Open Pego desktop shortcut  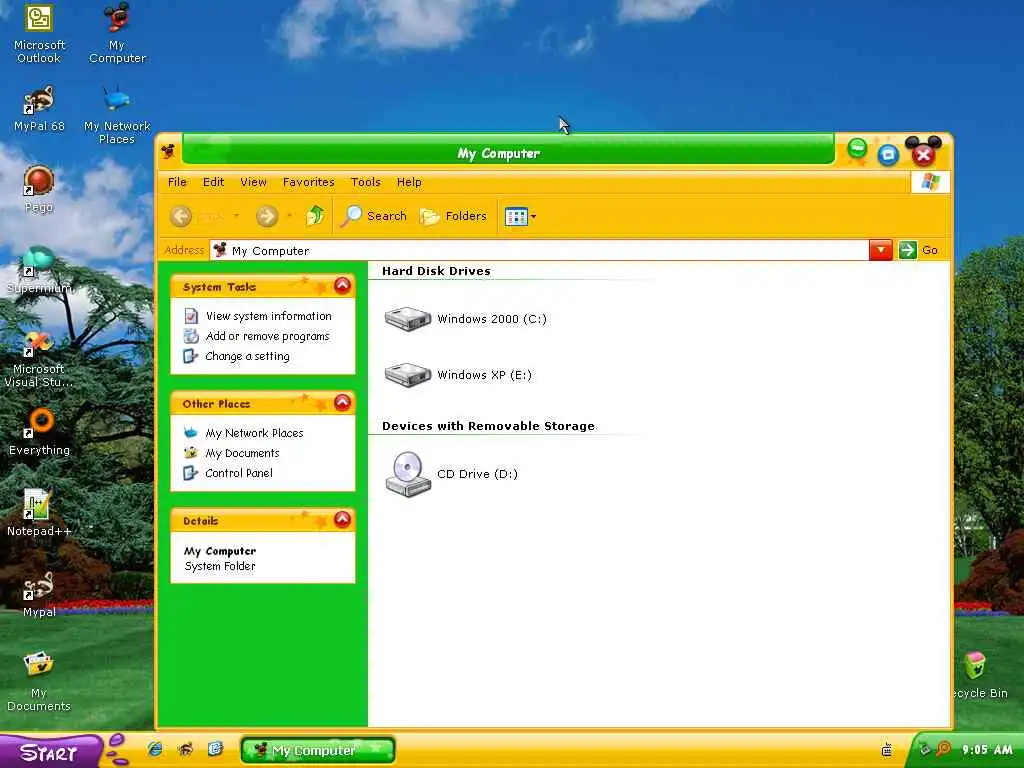(39, 189)
